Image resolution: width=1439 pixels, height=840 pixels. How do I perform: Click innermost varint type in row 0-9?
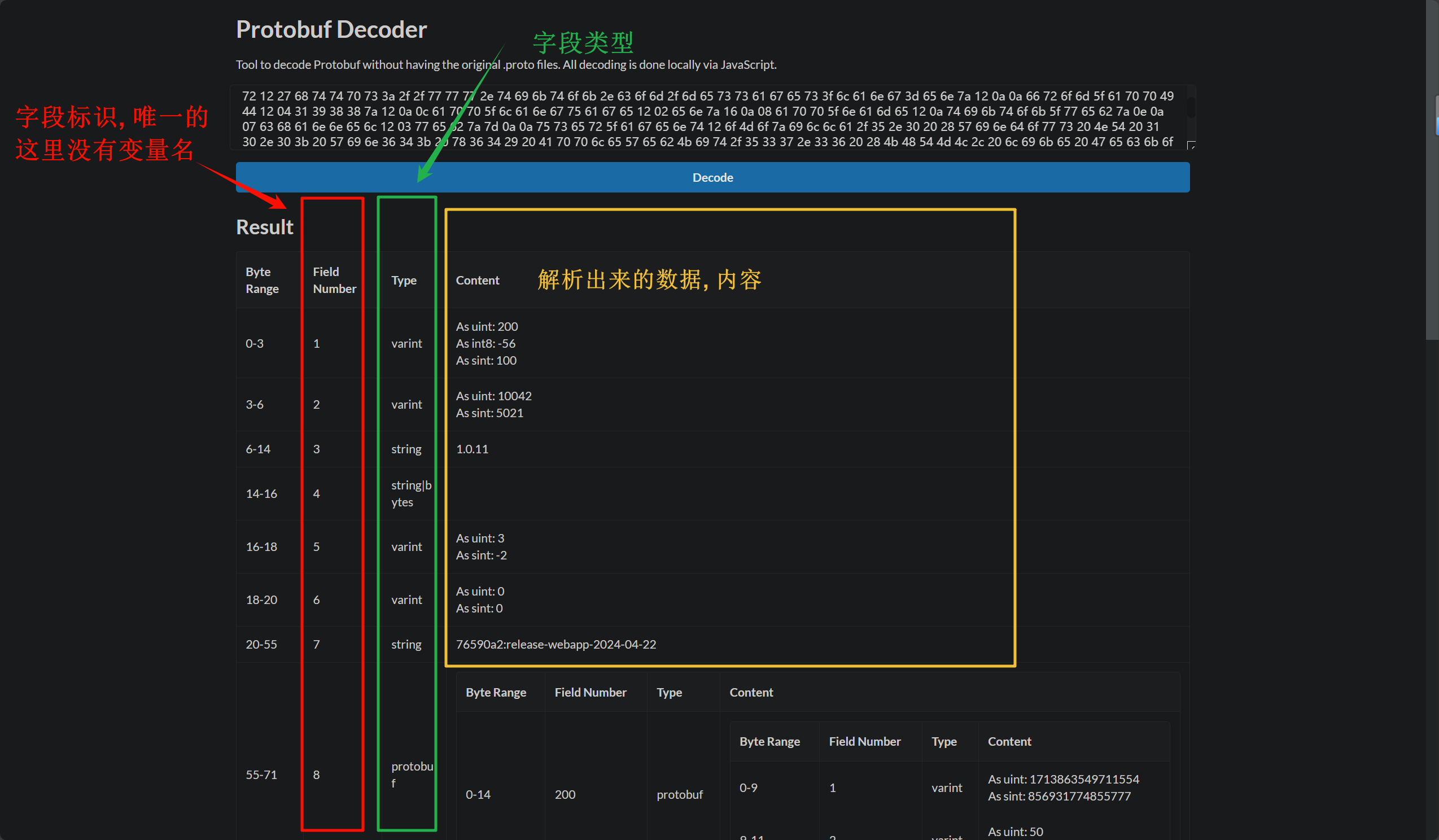[947, 788]
